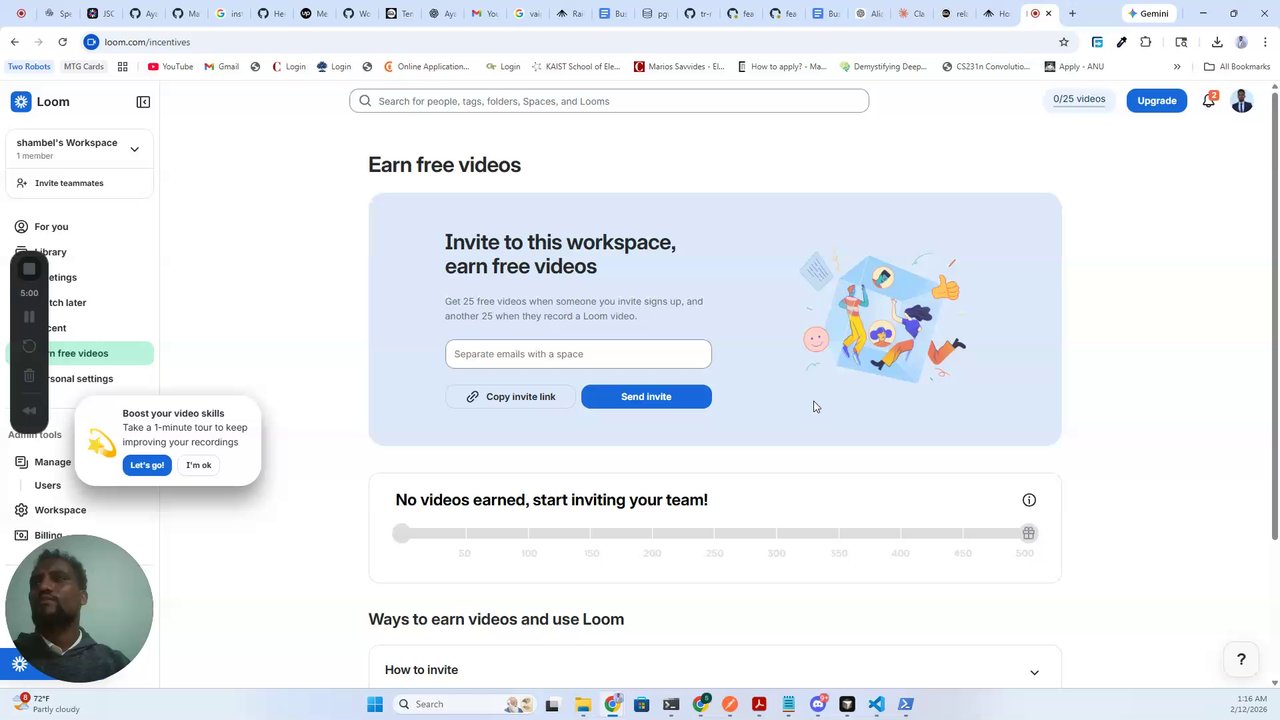
Task: Expand the shambel's Workspace switcher
Action: coord(134,150)
